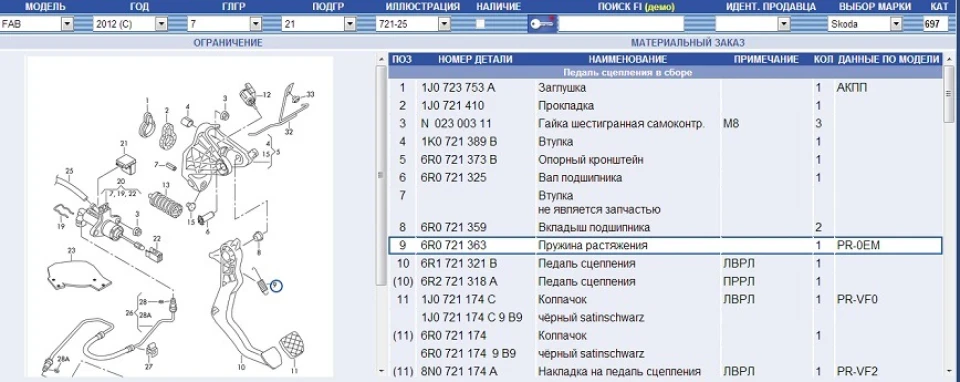This screenshot has width=960, height=382.
Task: Select part number 6R0 721 363
Action: point(453,245)
